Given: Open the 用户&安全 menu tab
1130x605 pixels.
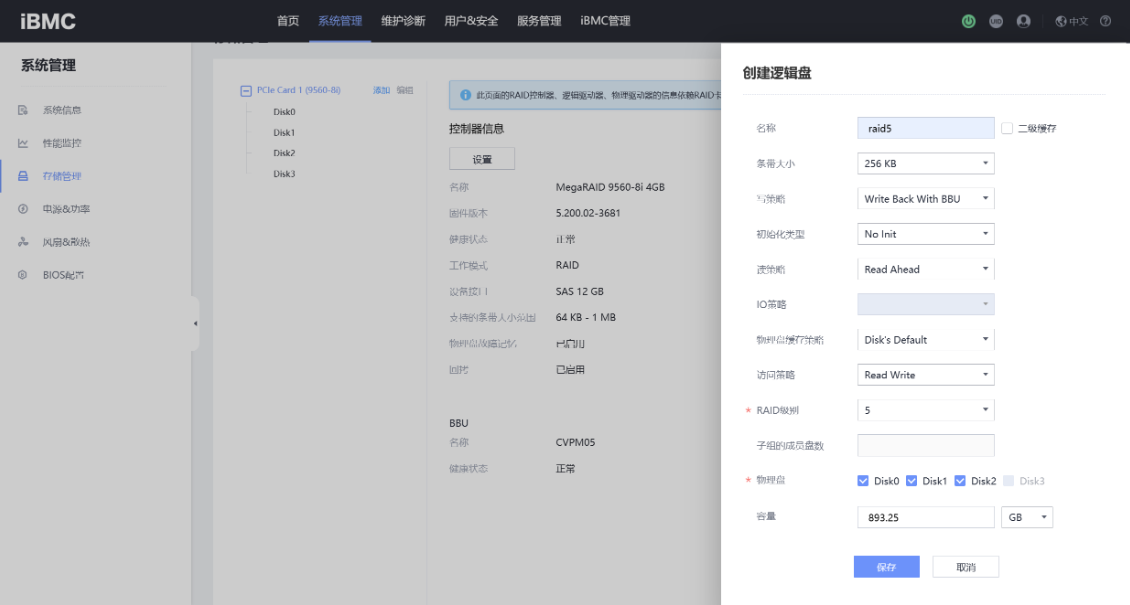Looking at the screenshot, I should coord(471,21).
